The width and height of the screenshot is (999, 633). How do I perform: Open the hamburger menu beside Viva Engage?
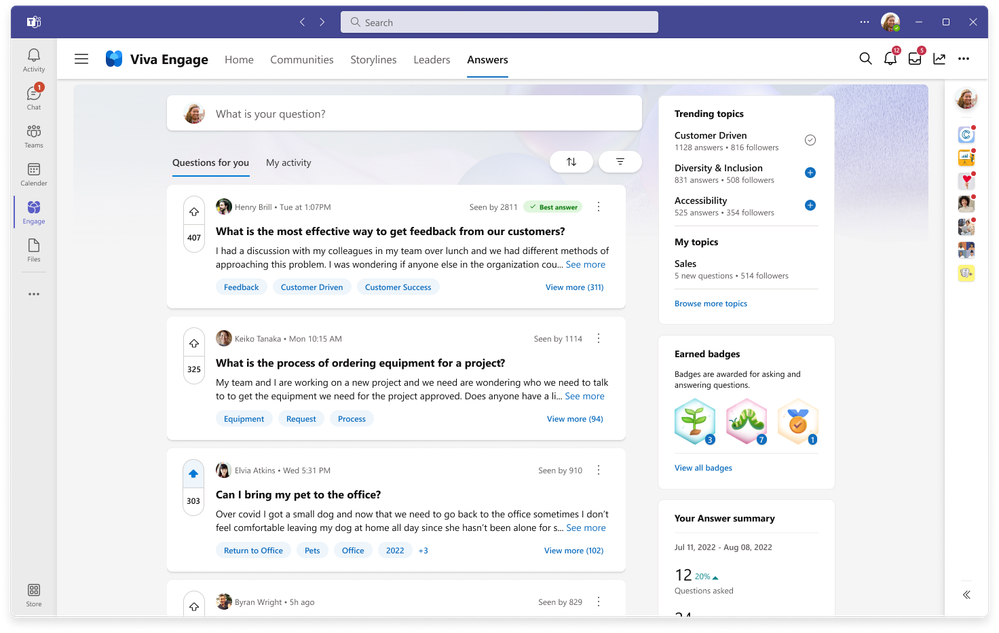(x=82, y=59)
